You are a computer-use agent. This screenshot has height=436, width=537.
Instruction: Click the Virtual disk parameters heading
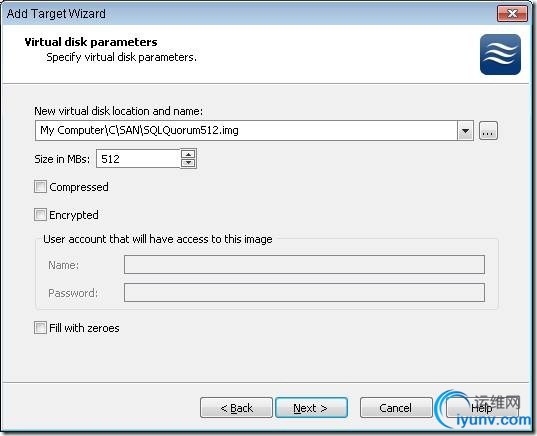(x=91, y=42)
